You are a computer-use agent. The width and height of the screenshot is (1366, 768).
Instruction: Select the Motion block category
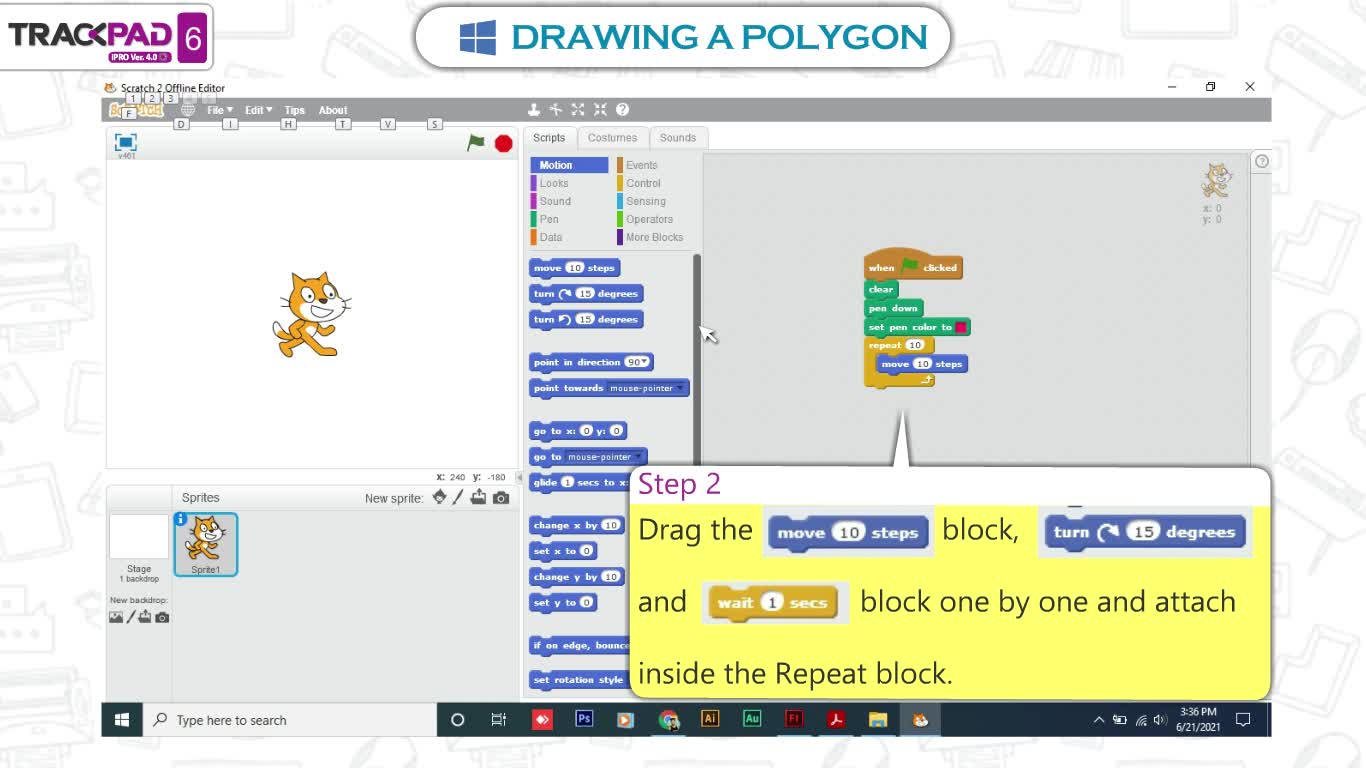568,165
